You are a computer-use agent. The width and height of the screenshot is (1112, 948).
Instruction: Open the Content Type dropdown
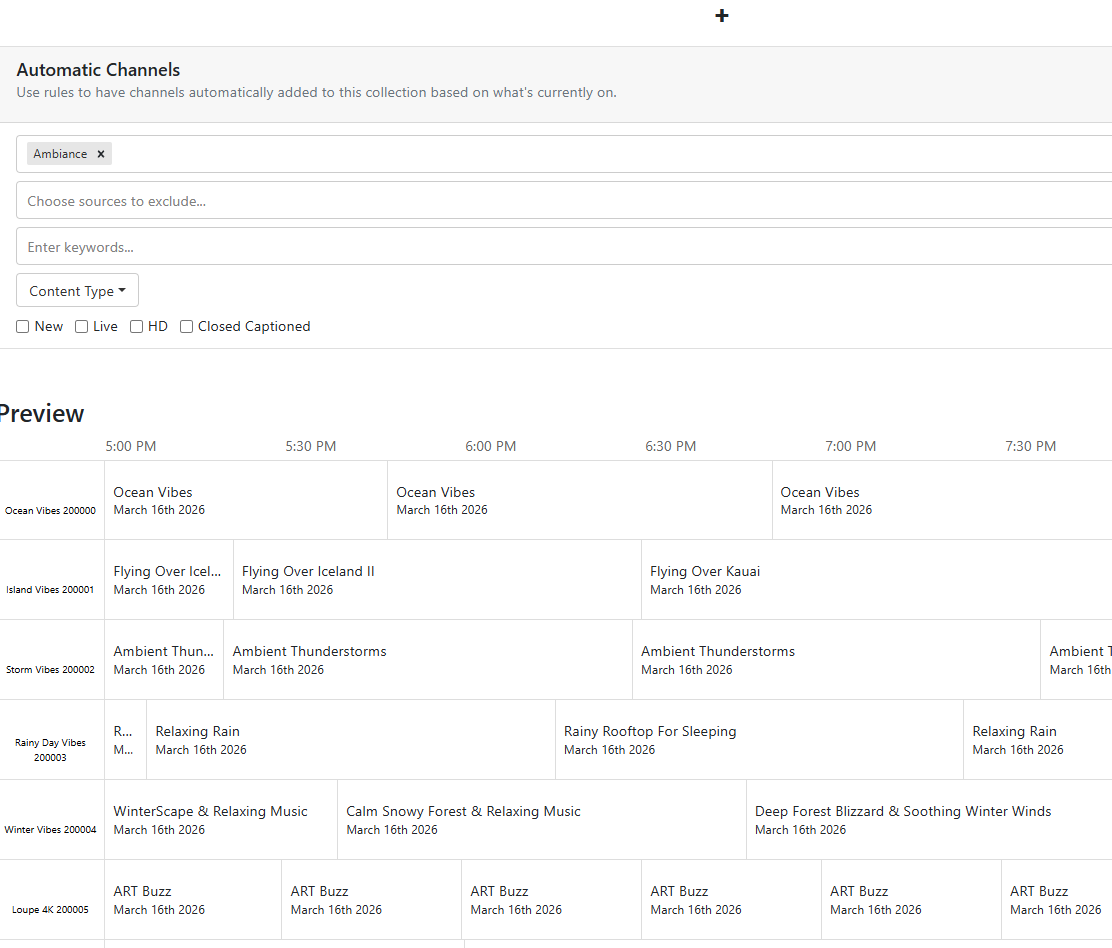77,291
